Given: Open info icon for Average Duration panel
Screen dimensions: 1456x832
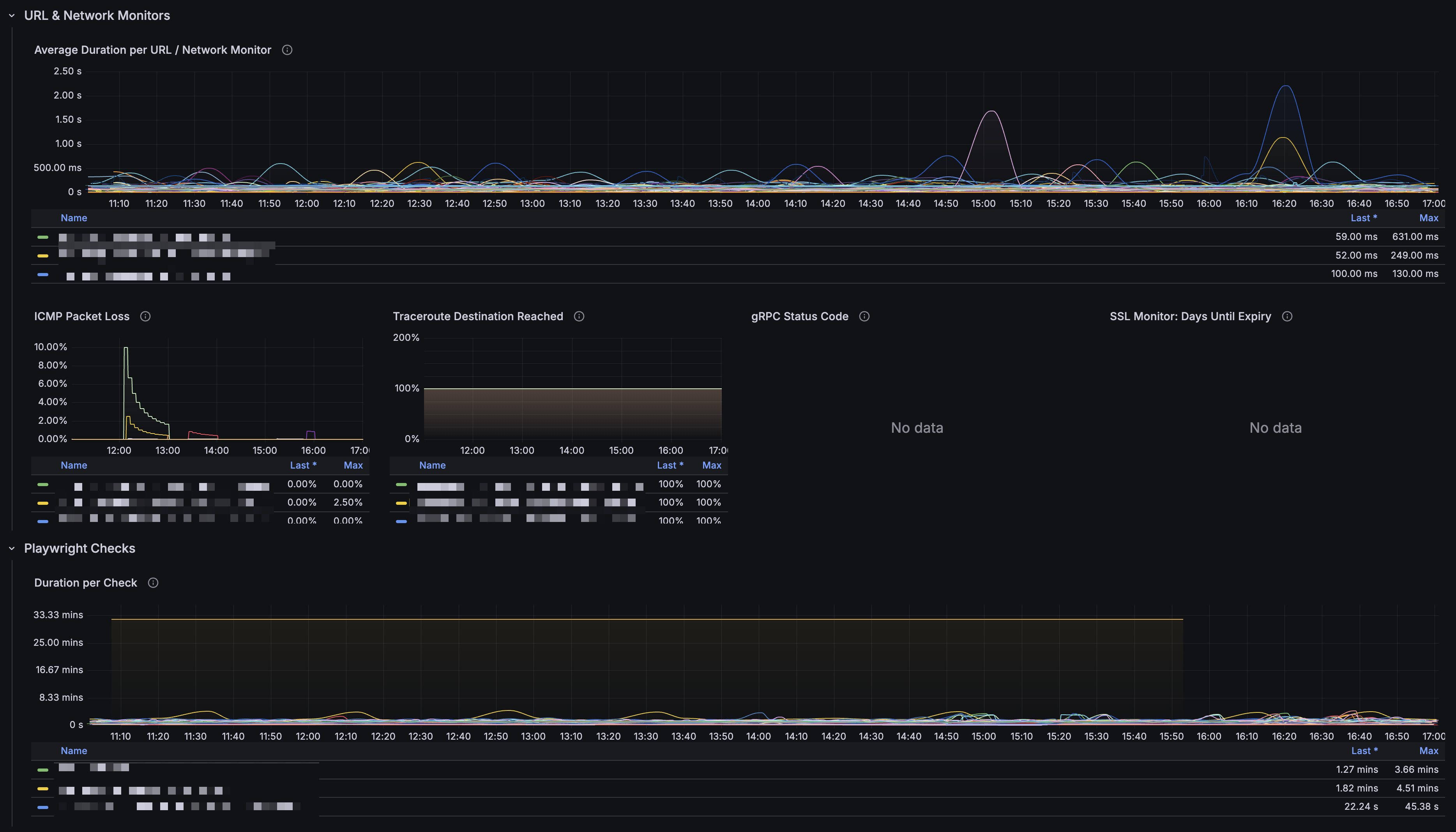Looking at the screenshot, I should 288,50.
